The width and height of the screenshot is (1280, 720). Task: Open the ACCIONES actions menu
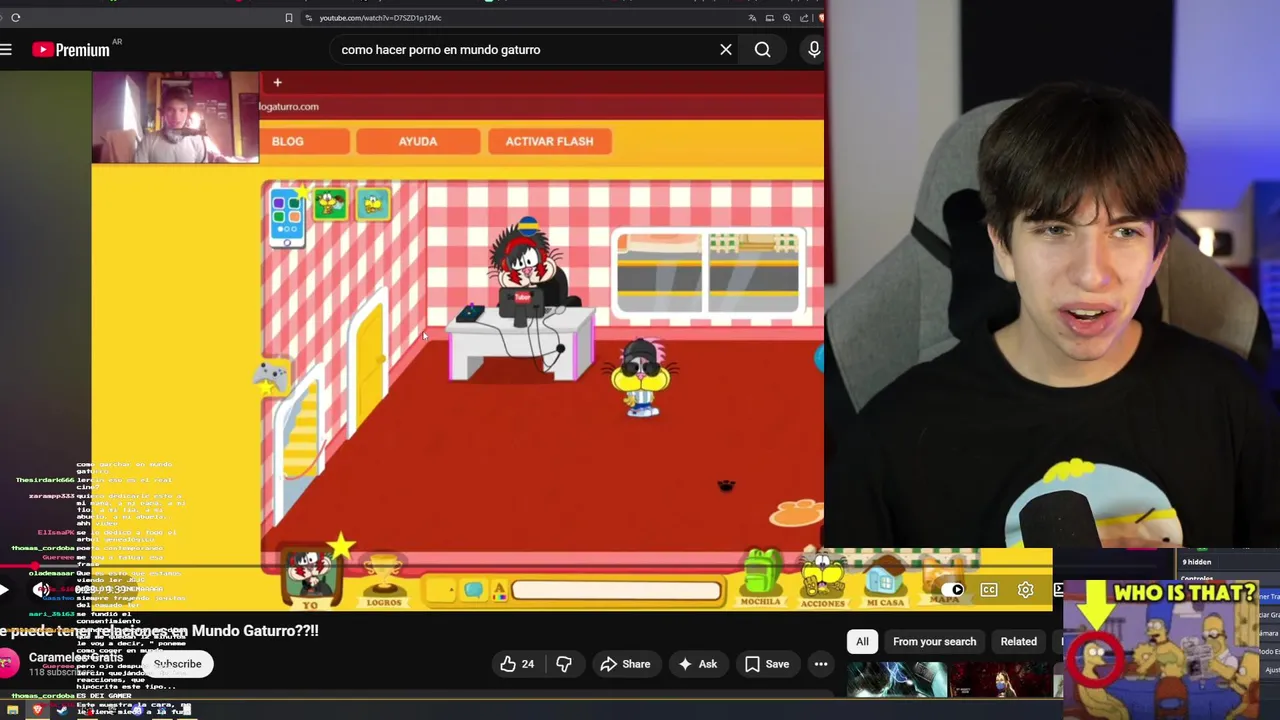pyautogui.click(x=822, y=581)
